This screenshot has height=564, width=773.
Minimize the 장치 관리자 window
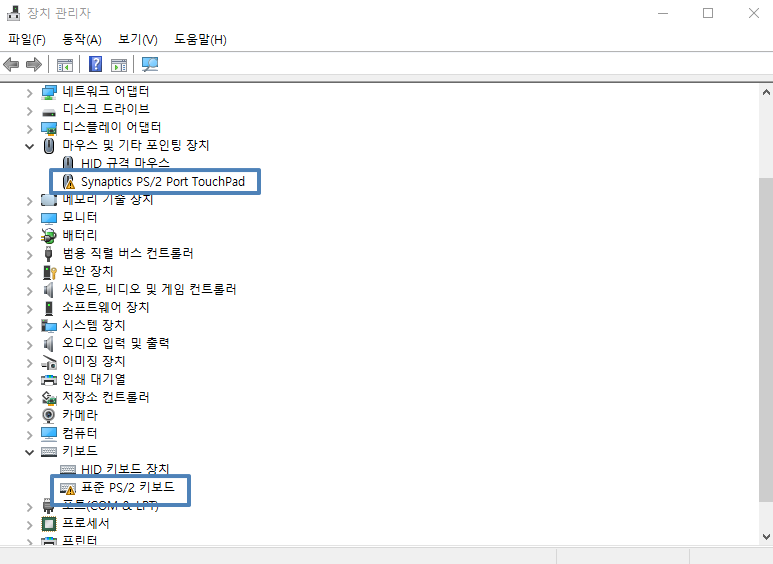(663, 13)
